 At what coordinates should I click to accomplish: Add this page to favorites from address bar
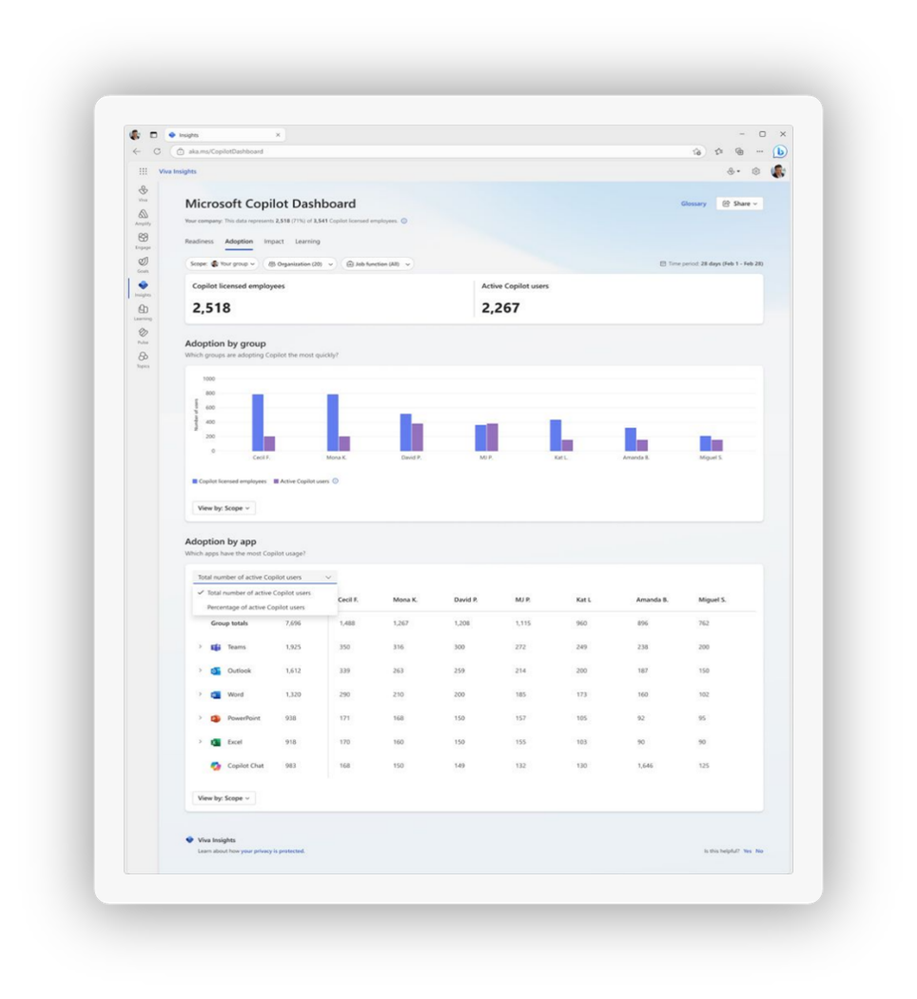pyautogui.click(x=697, y=152)
